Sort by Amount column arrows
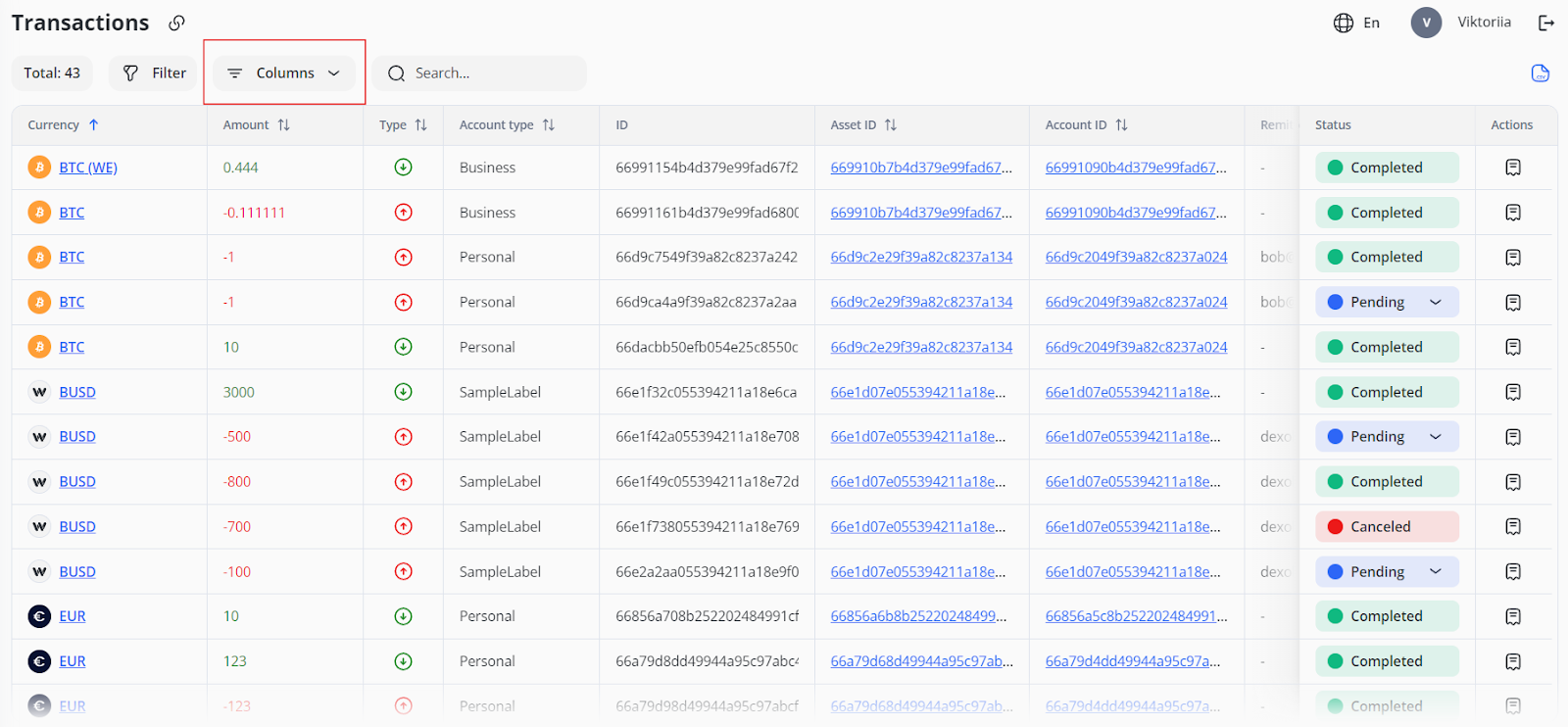Viewport: 1568px width, 727px height. pyautogui.click(x=284, y=125)
